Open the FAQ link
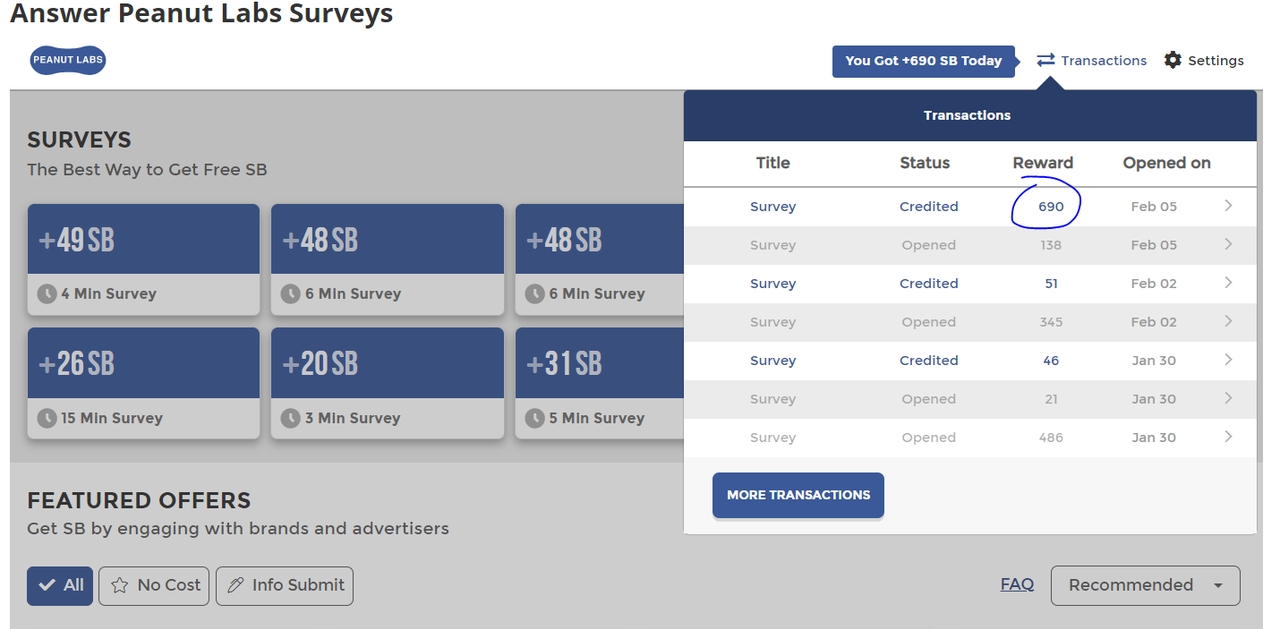Viewport: 1280px width, 629px height. tap(1017, 585)
